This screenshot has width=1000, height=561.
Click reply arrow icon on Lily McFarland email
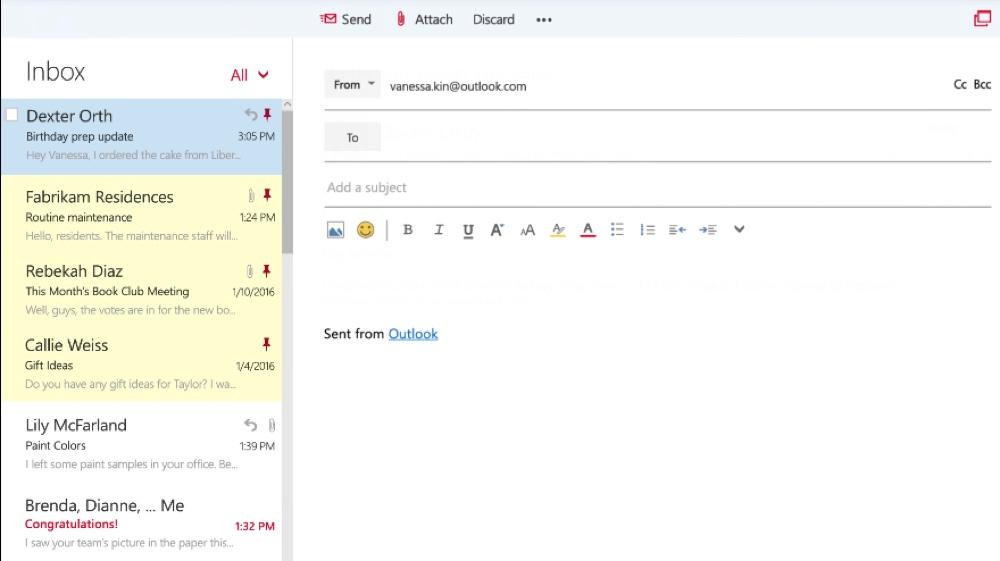click(251, 425)
